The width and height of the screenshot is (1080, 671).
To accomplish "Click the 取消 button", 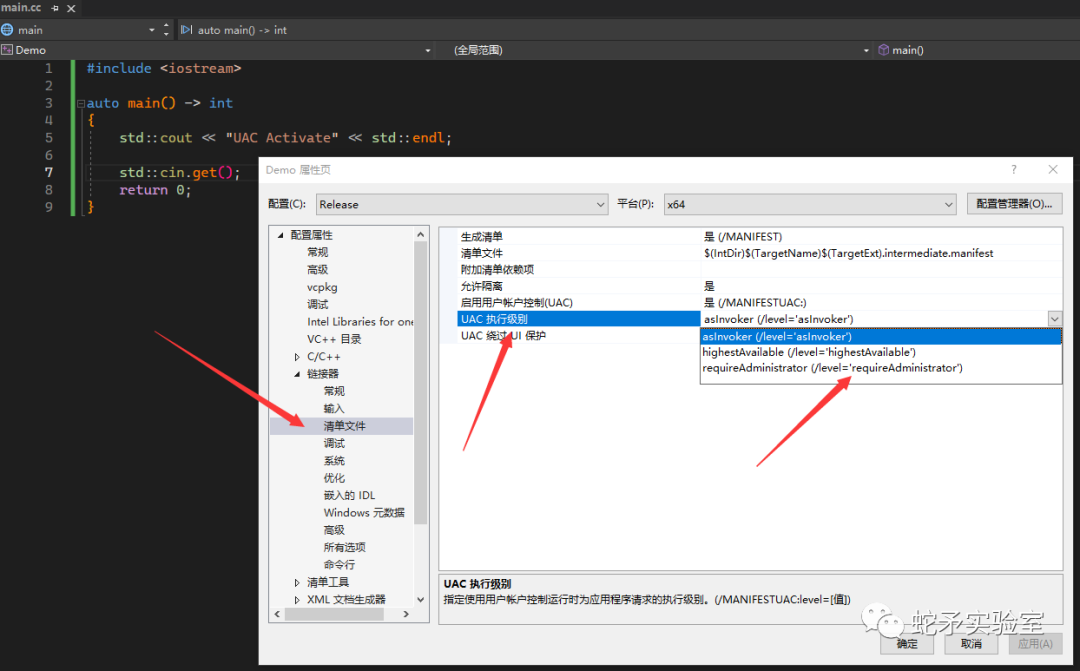I will (970, 643).
